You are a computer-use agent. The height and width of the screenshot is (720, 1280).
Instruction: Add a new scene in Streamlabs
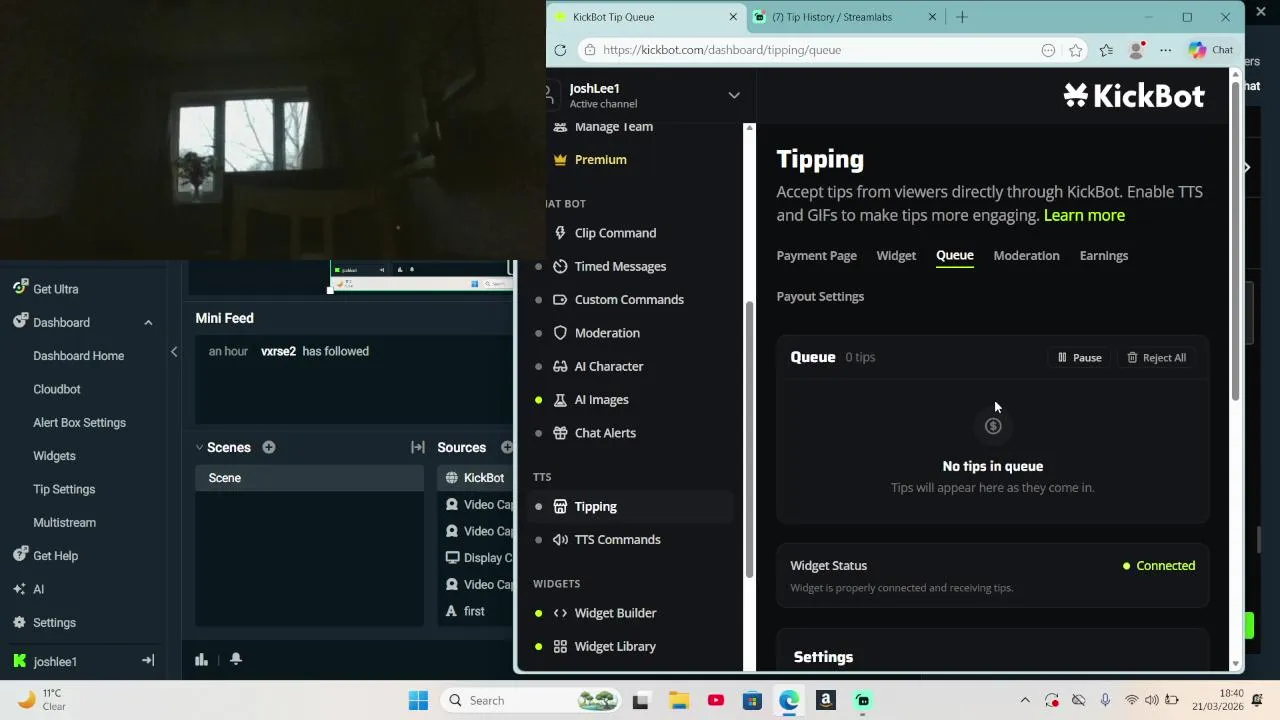click(268, 447)
